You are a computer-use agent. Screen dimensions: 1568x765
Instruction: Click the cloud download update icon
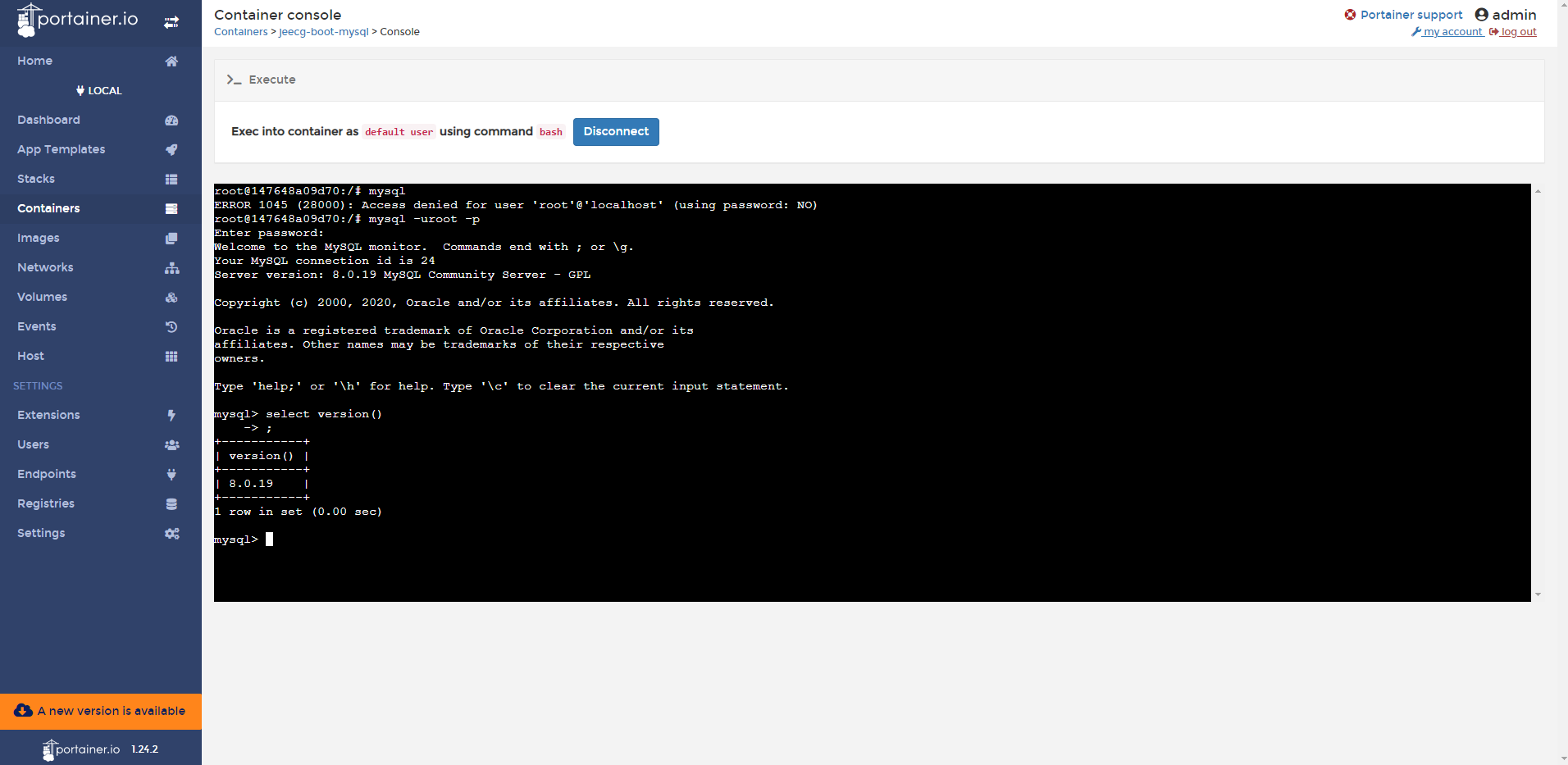(23, 711)
